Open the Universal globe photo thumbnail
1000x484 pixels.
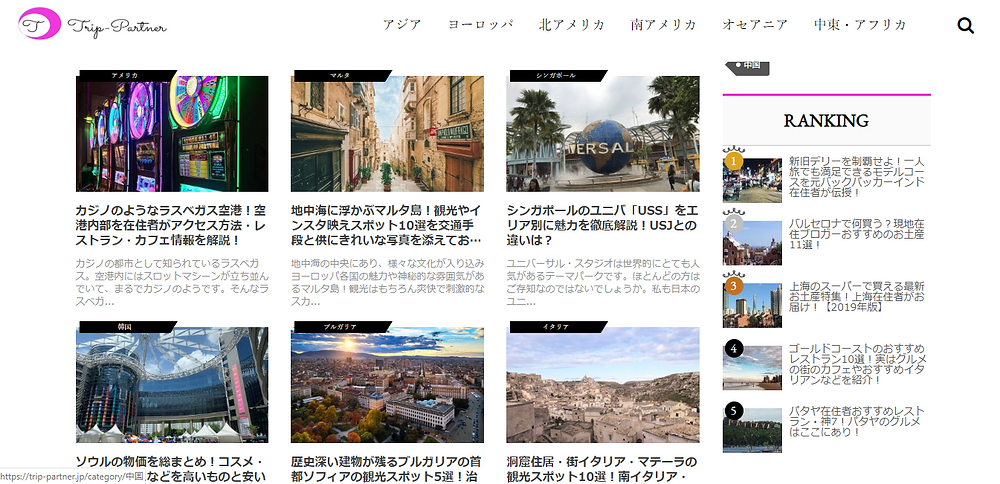[603, 134]
